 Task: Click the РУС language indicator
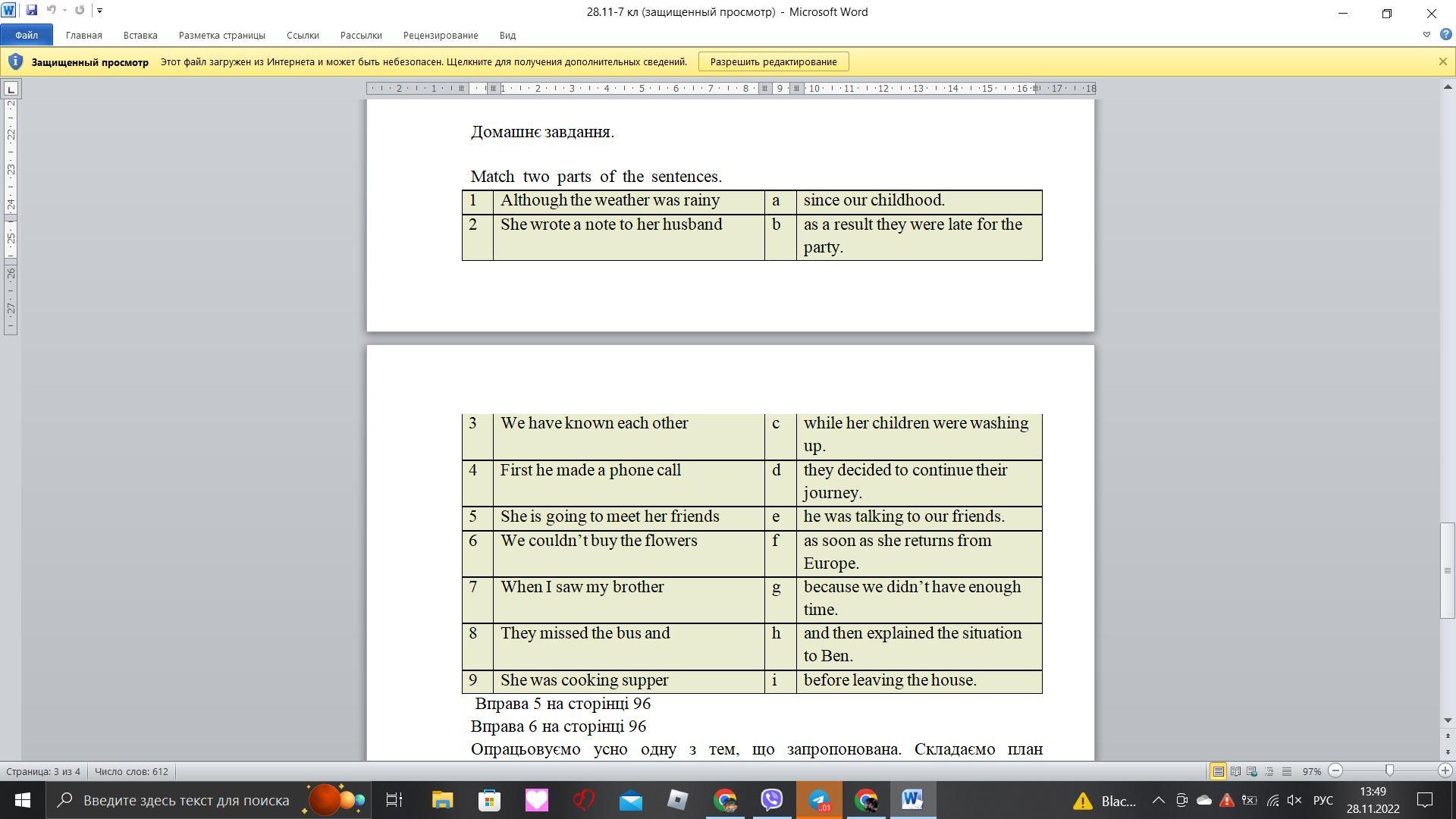[1323, 800]
